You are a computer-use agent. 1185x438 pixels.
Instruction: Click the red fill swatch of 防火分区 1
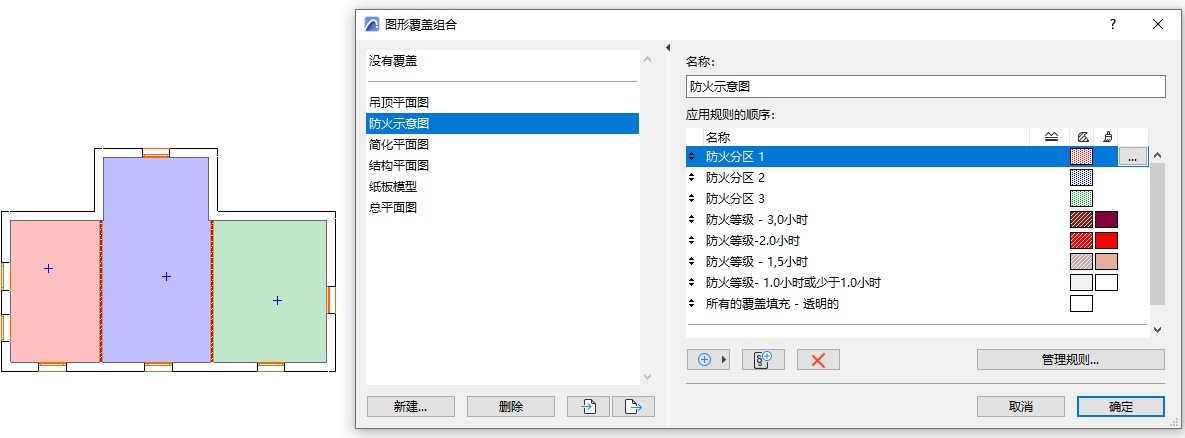pos(1081,156)
